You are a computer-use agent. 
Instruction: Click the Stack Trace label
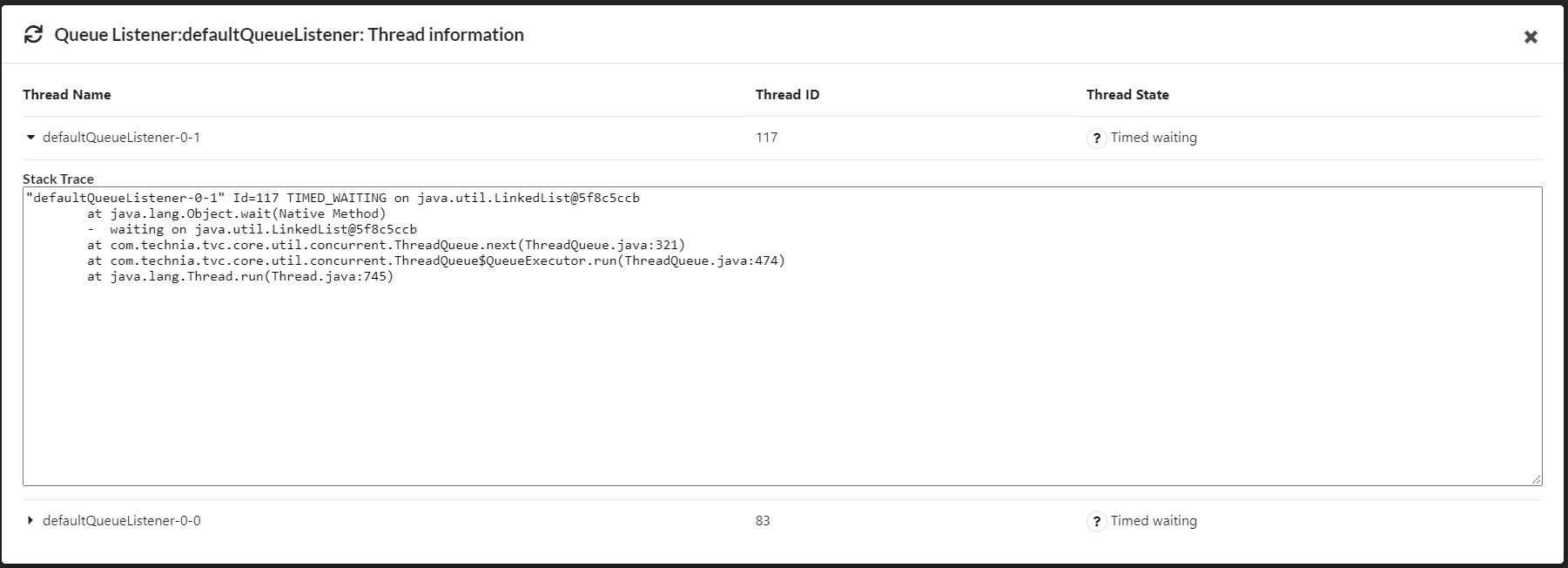(x=58, y=179)
